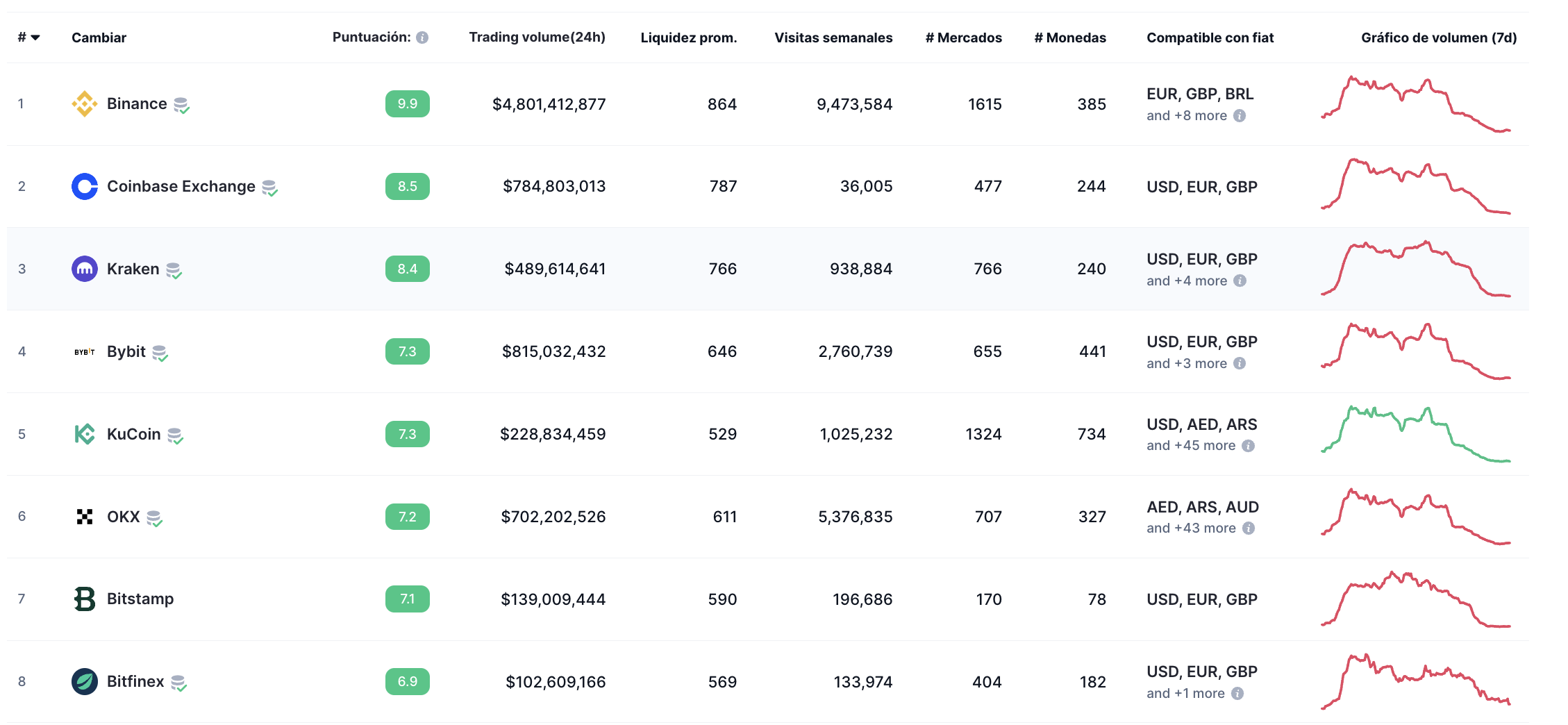Sort by Visitas semanales column header
Image resolution: width=1568 pixels, height=725 pixels.
833,37
